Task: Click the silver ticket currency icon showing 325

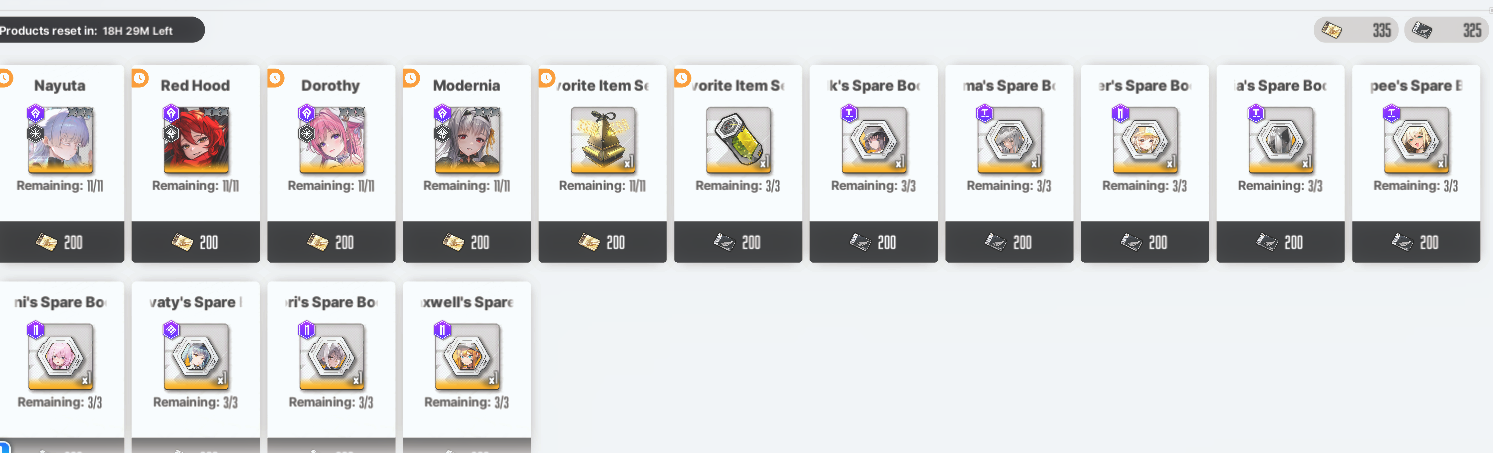Action: pos(1422,30)
